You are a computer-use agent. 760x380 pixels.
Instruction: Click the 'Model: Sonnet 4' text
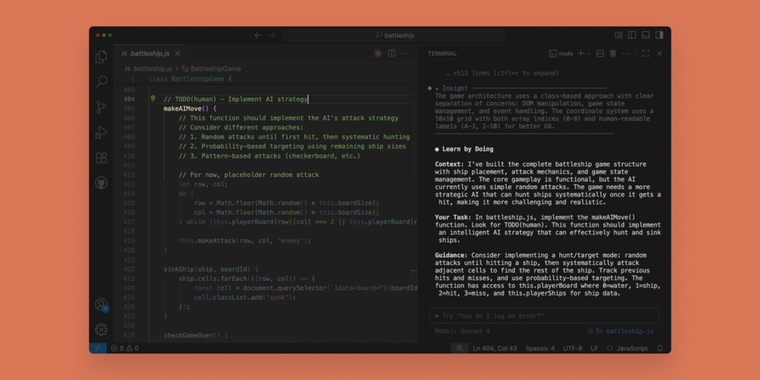pyautogui.click(x=462, y=332)
